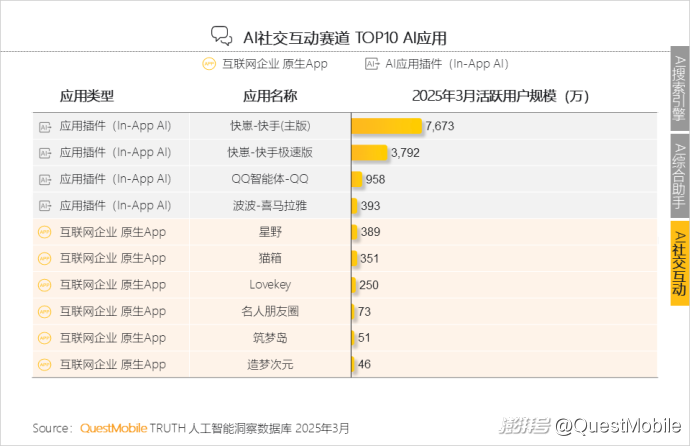Click the legend label AI应用插件 (In-App AI)
Image resolution: width=690 pixels, height=446 pixels.
447,64
